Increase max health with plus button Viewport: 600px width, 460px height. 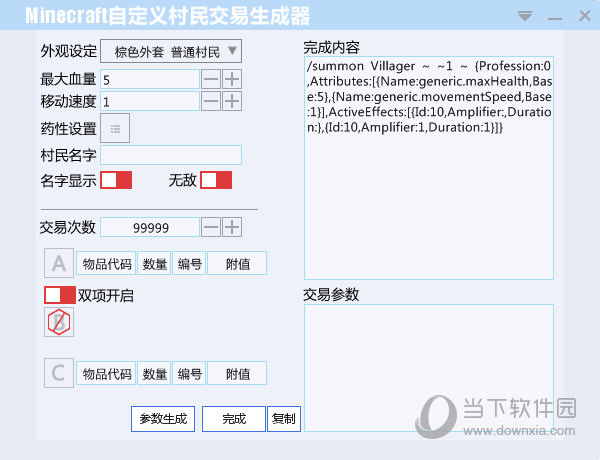tap(232, 79)
